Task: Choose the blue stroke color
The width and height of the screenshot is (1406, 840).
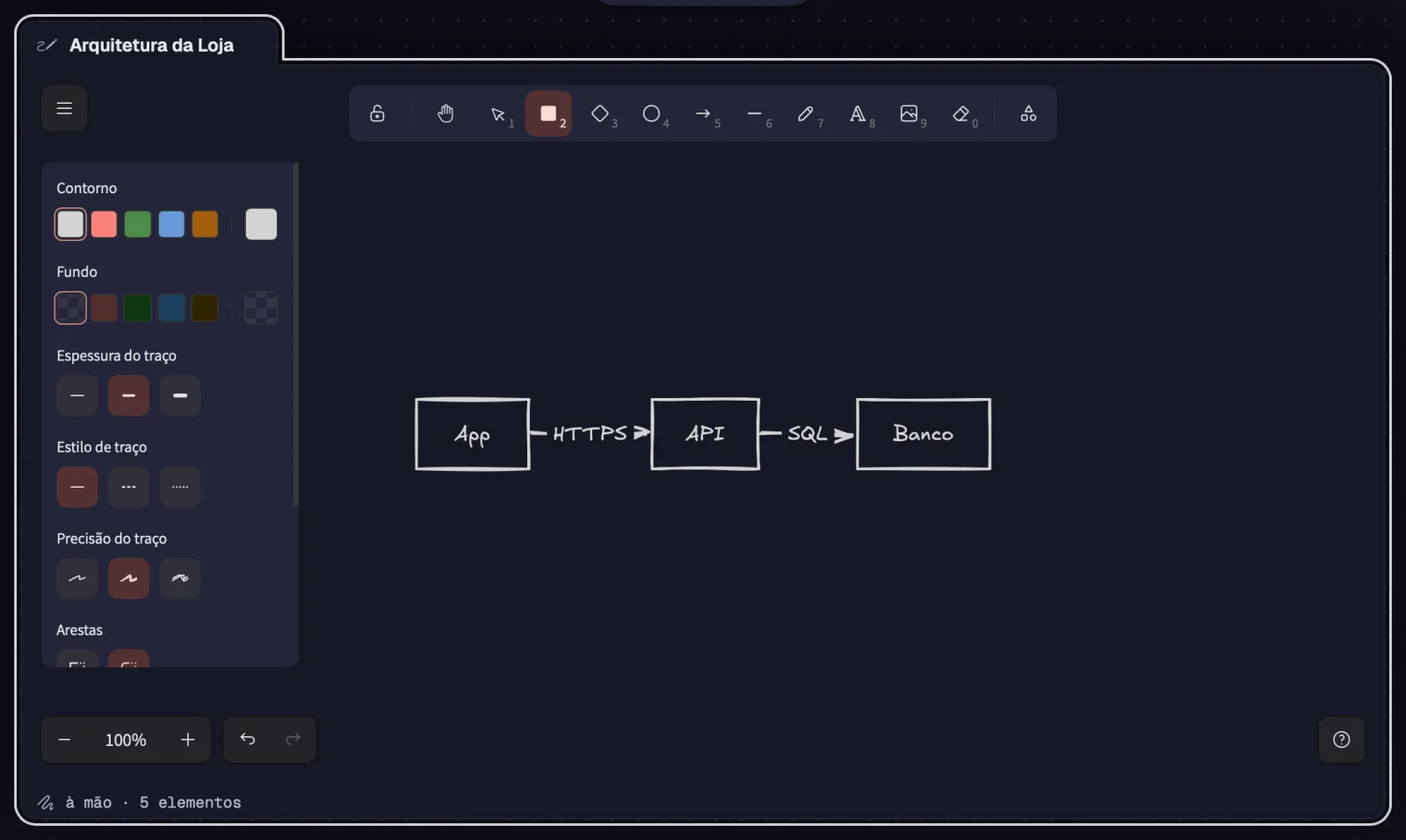Action: [171, 224]
